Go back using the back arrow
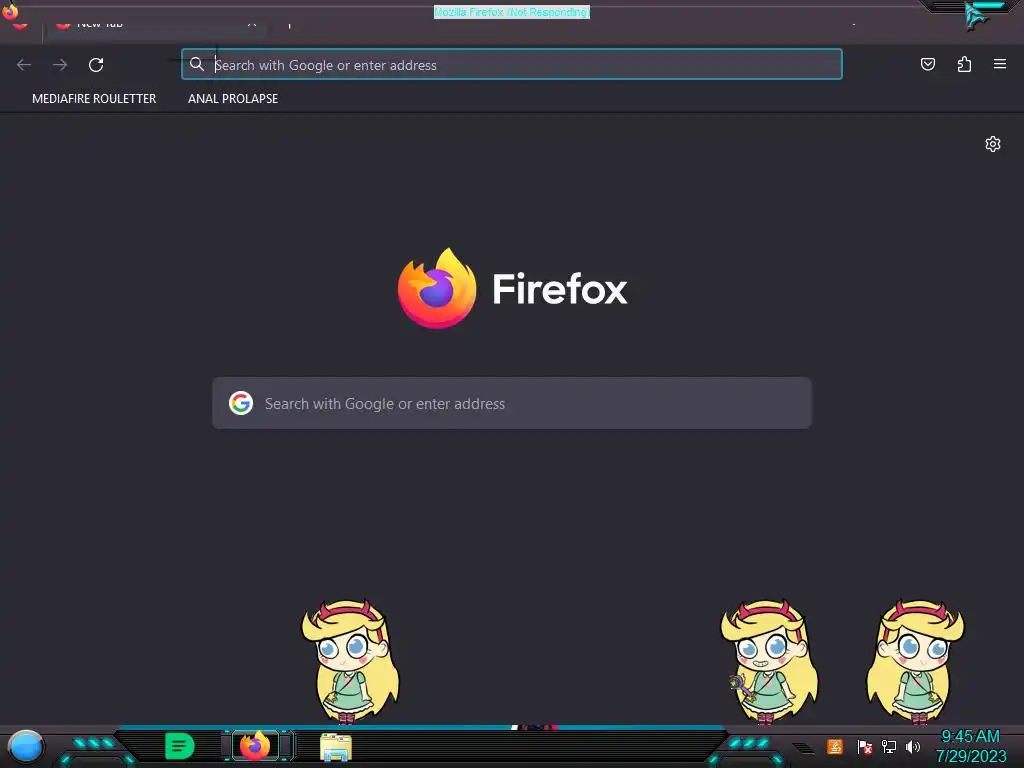Screen dimensions: 1024x768 click(24, 65)
